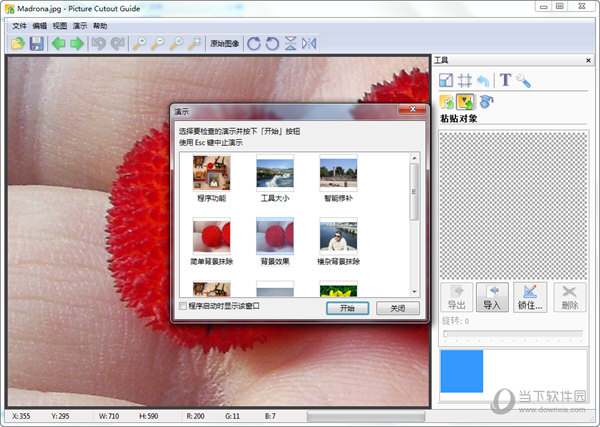Open the wrench settings tool
The image size is (600, 427).
(523, 80)
